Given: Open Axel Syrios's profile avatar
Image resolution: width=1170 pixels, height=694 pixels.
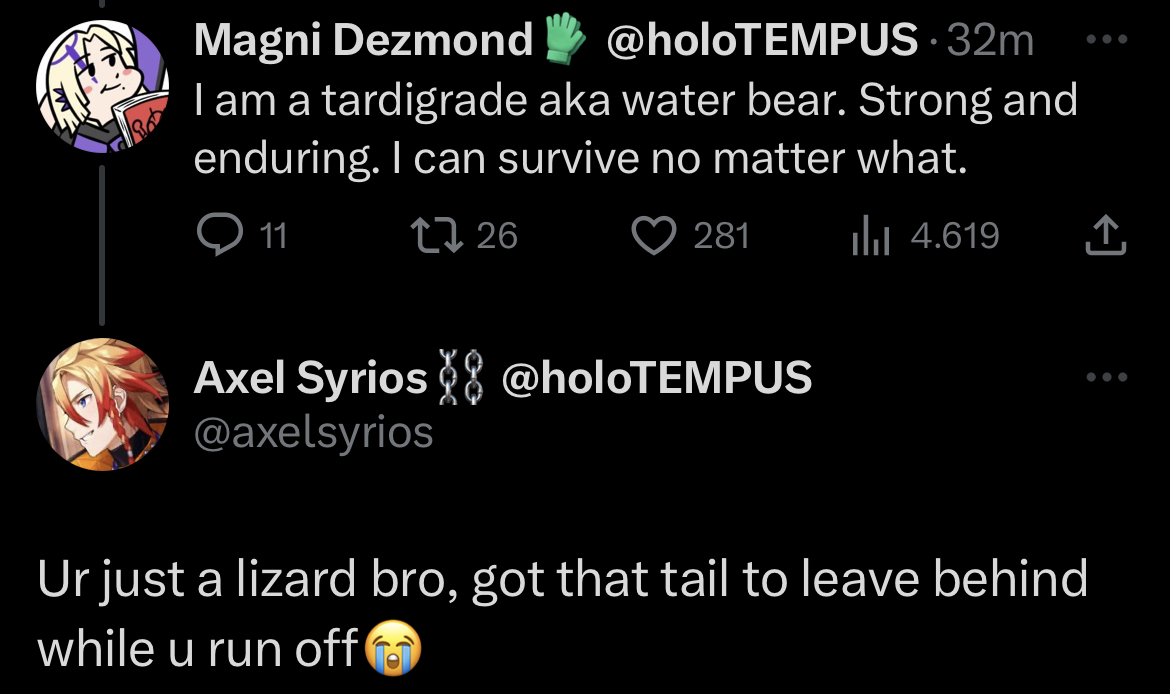Looking at the screenshot, I should click(102, 405).
